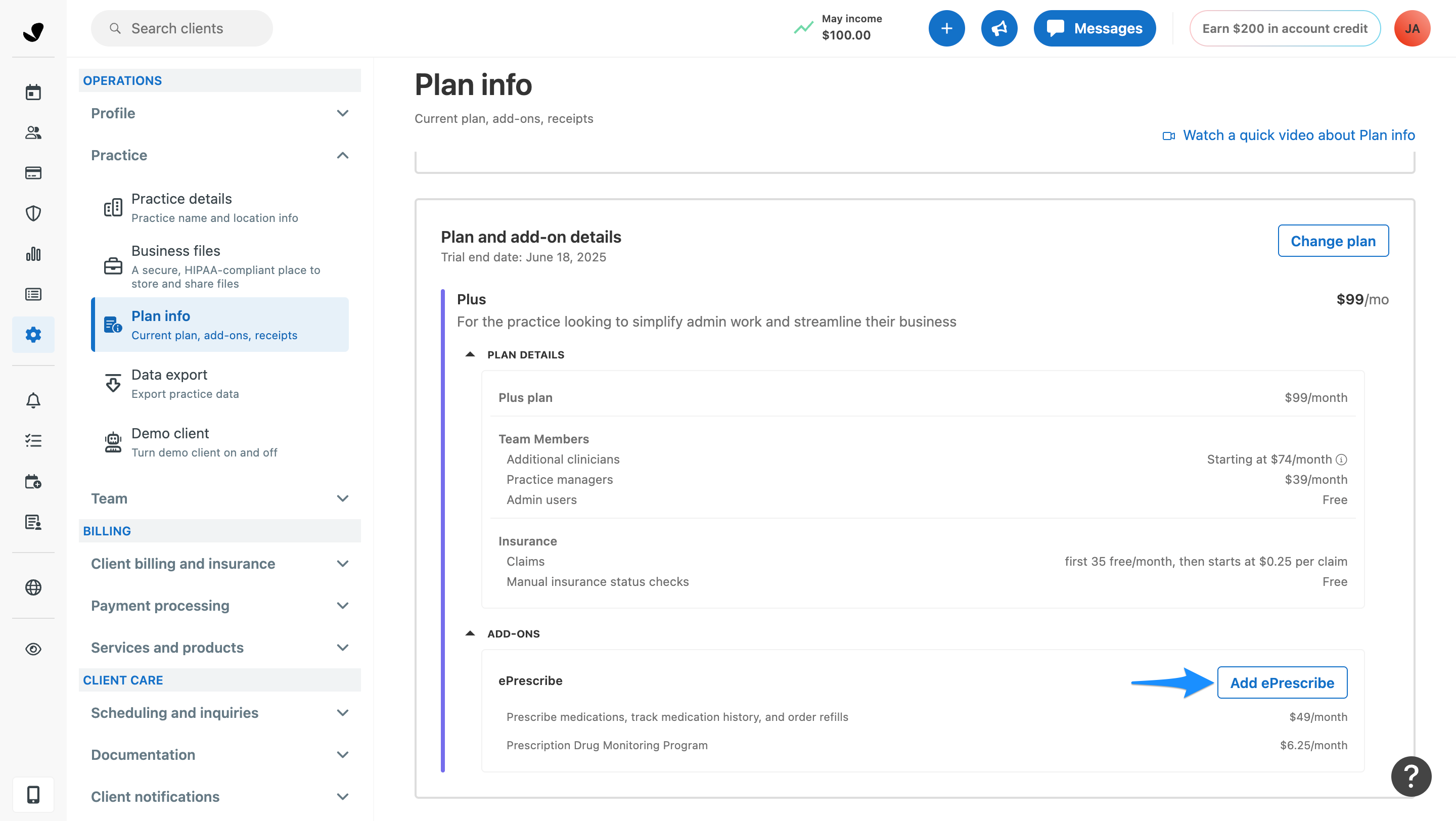Open the eye icon in left rail
Image resolution: width=1456 pixels, height=821 pixels.
tap(33, 649)
